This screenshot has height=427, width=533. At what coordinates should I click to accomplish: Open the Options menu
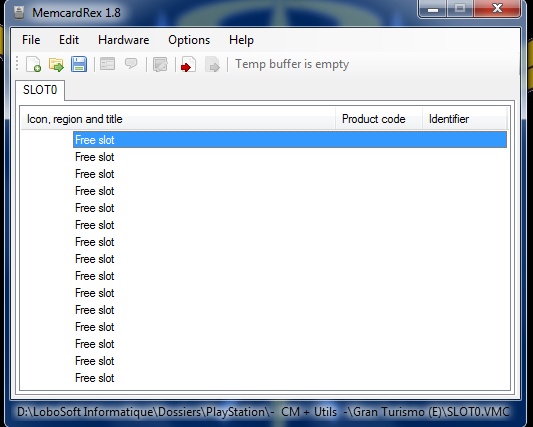point(189,40)
